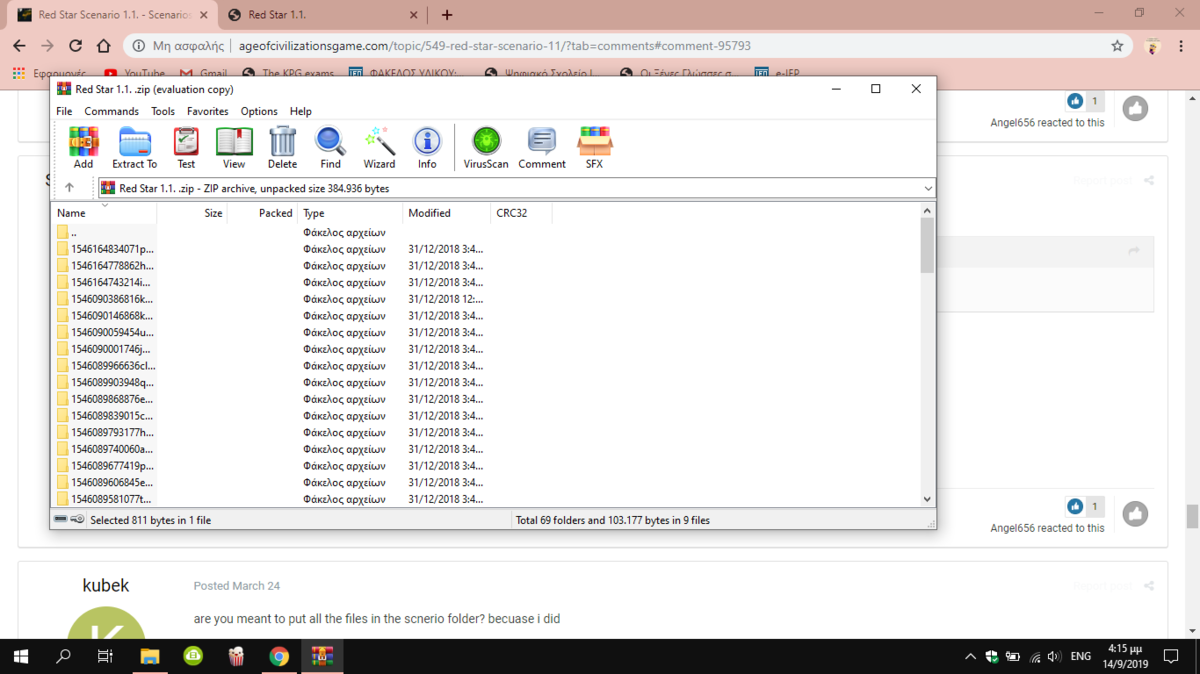The height and width of the screenshot is (674, 1200).
Task: Click the WinRAR file list scroll up arrow
Action: (x=927, y=211)
